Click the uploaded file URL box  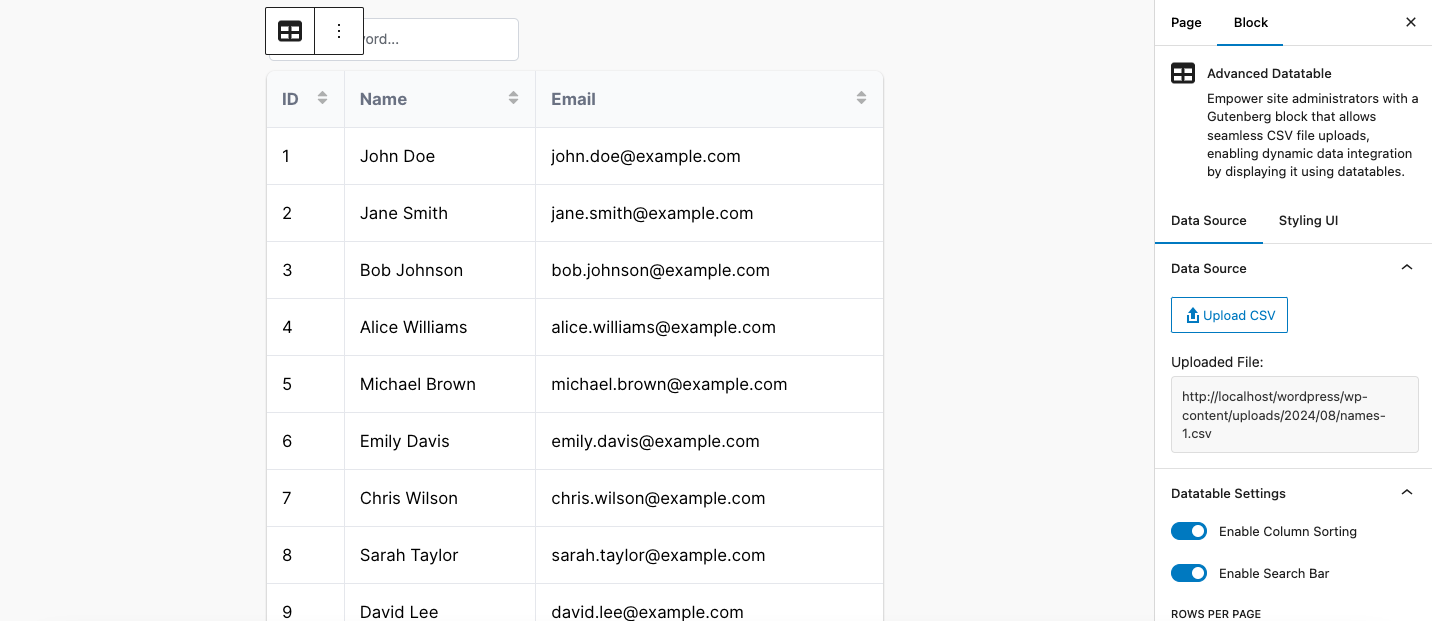click(x=1295, y=415)
